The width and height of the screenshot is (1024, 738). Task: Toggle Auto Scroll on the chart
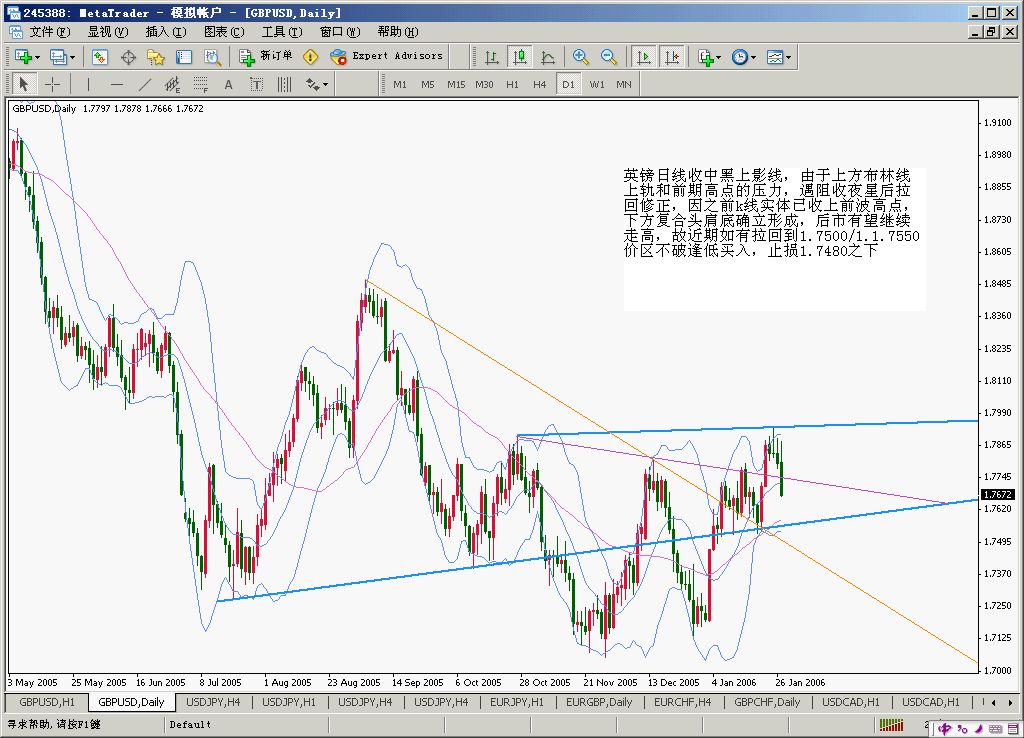click(x=643, y=57)
